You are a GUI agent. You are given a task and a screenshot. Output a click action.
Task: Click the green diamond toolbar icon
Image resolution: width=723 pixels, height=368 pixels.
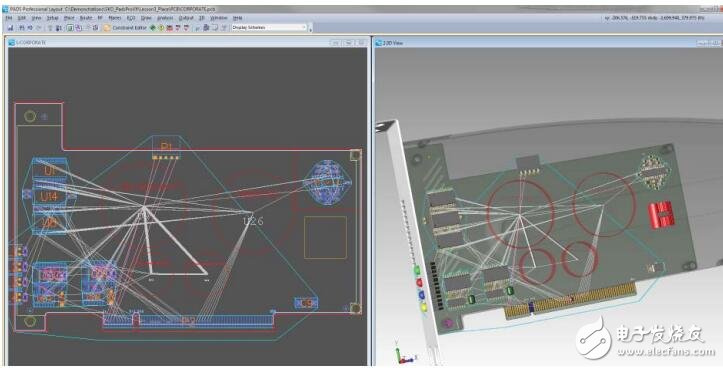pyautogui.click(x=153, y=28)
